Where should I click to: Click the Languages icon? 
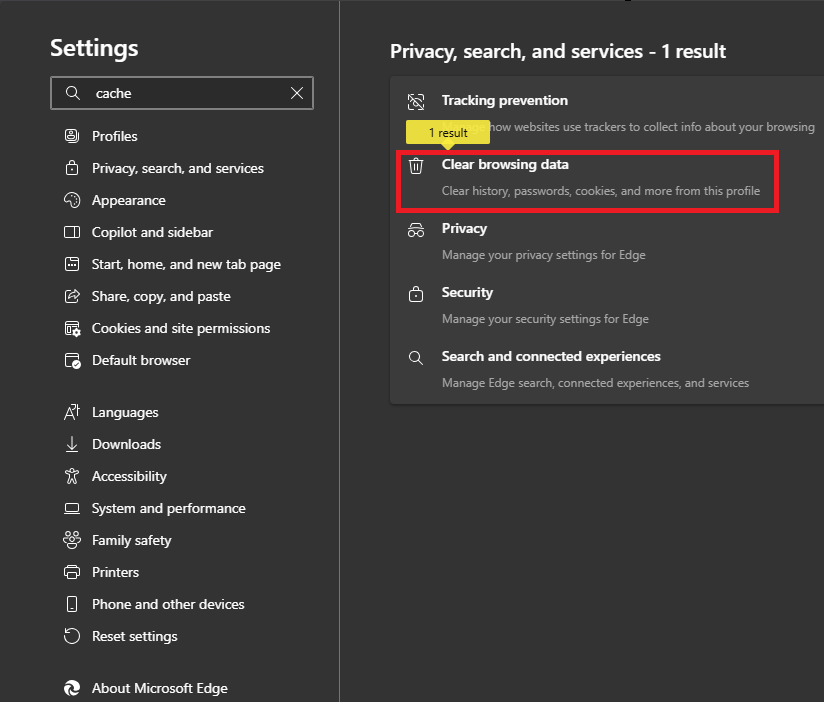click(x=72, y=412)
